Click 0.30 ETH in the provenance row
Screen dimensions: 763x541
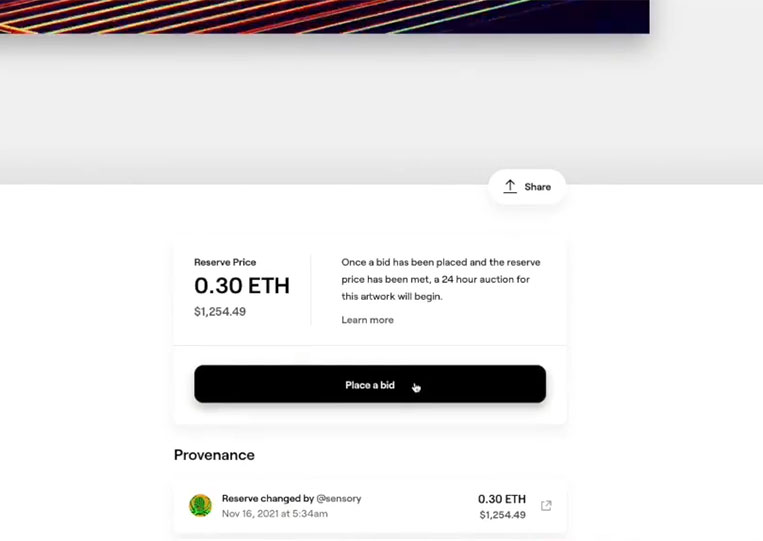[x=502, y=499]
